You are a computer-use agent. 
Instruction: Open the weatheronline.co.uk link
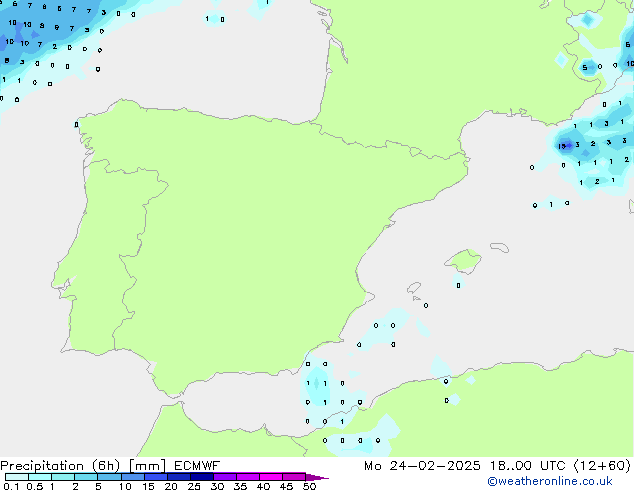pos(550,481)
